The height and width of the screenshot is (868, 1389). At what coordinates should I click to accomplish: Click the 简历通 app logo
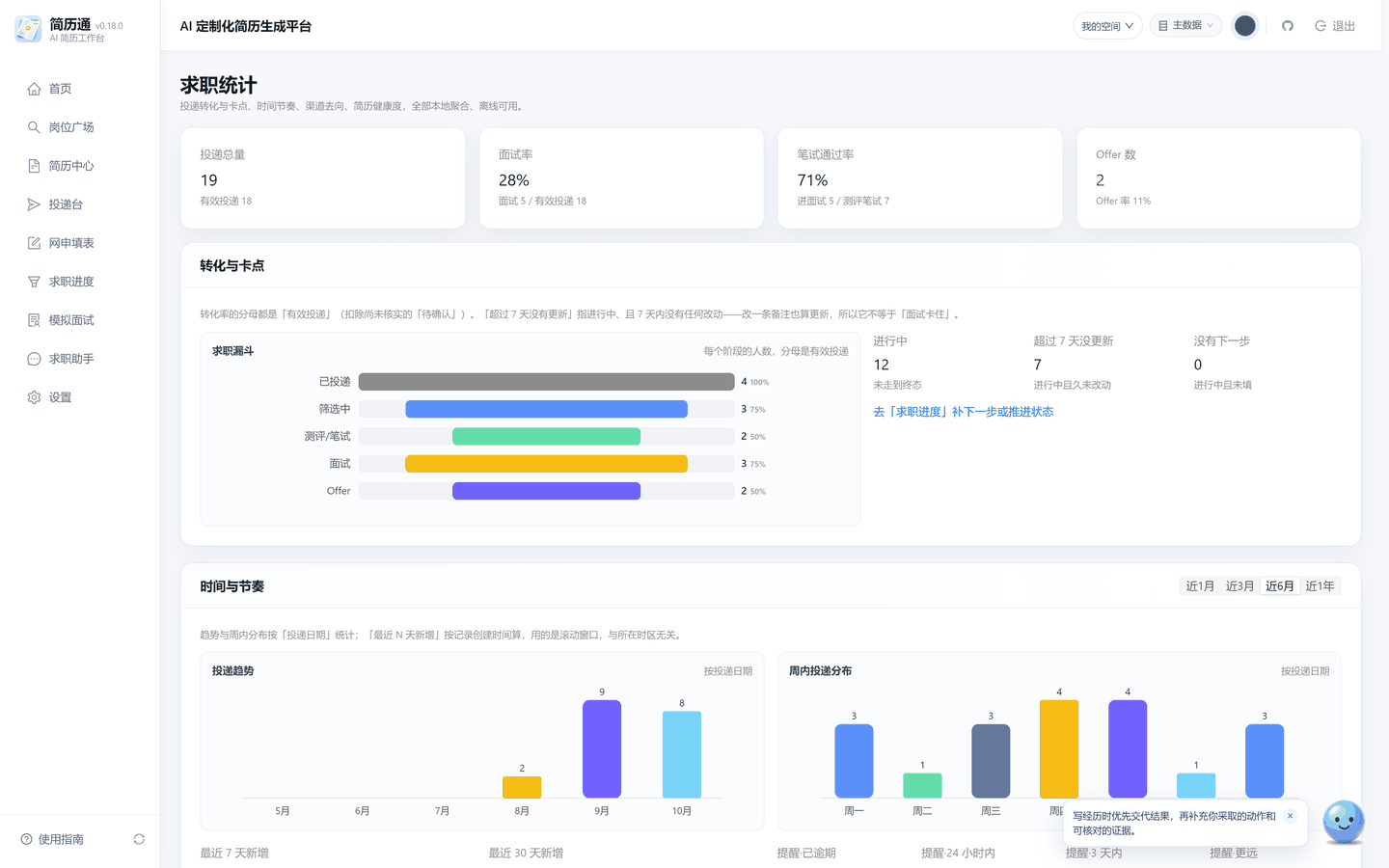pos(28,29)
